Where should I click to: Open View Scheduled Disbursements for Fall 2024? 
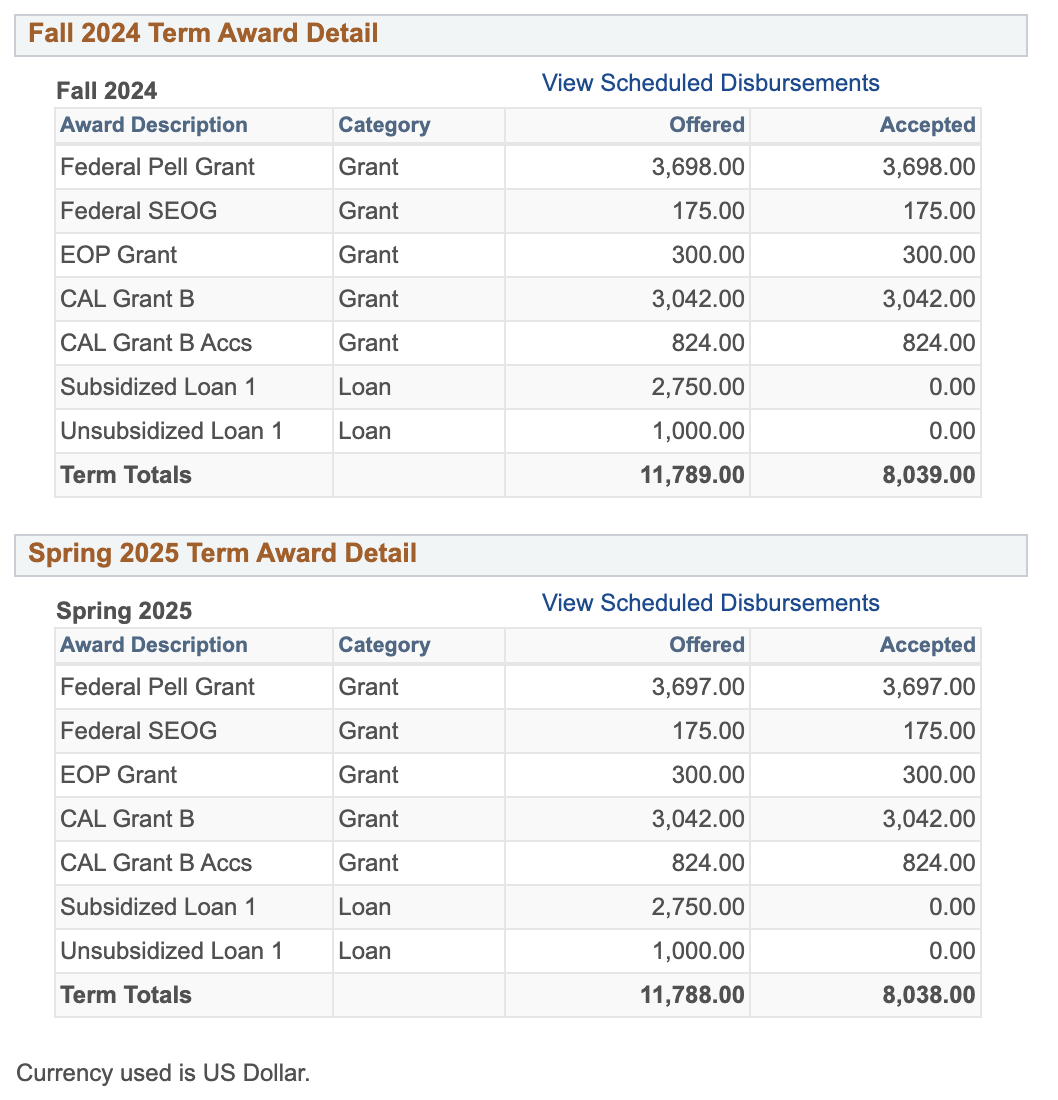710,83
